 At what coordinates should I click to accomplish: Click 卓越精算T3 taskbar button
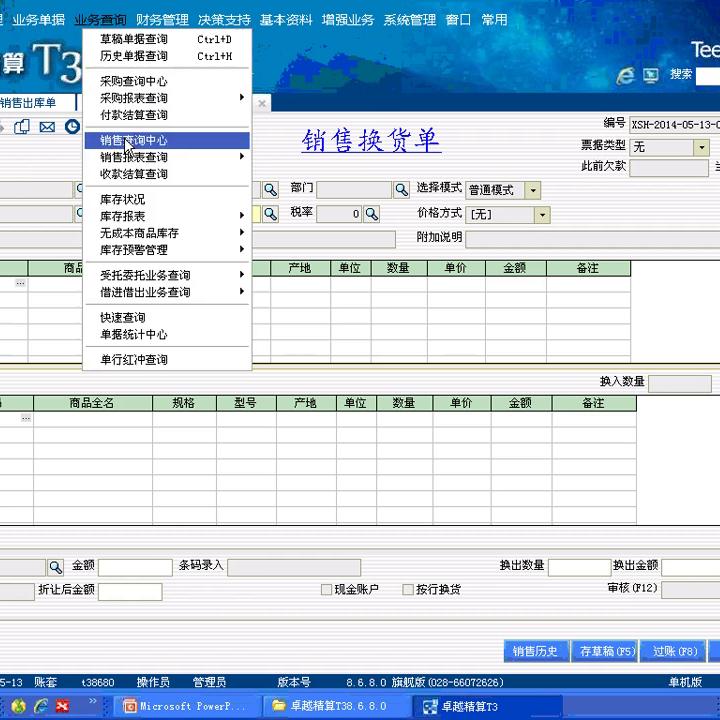(487, 706)
